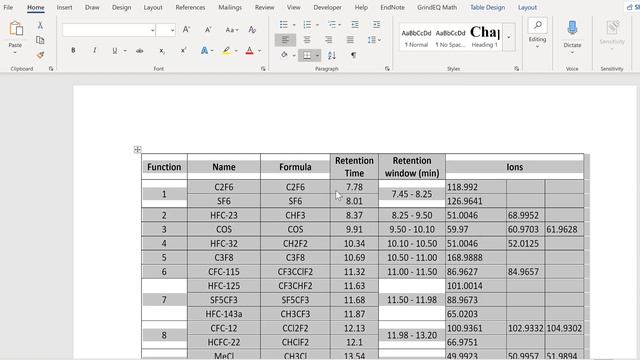Open highlight color dropdown arrow
Viewport: 640px width, 360px height.
(x=236, y=51)
